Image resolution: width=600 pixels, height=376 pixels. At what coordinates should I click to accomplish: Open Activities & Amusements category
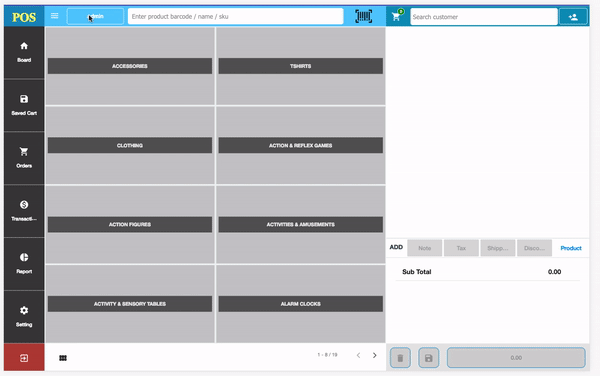[300, 225]
